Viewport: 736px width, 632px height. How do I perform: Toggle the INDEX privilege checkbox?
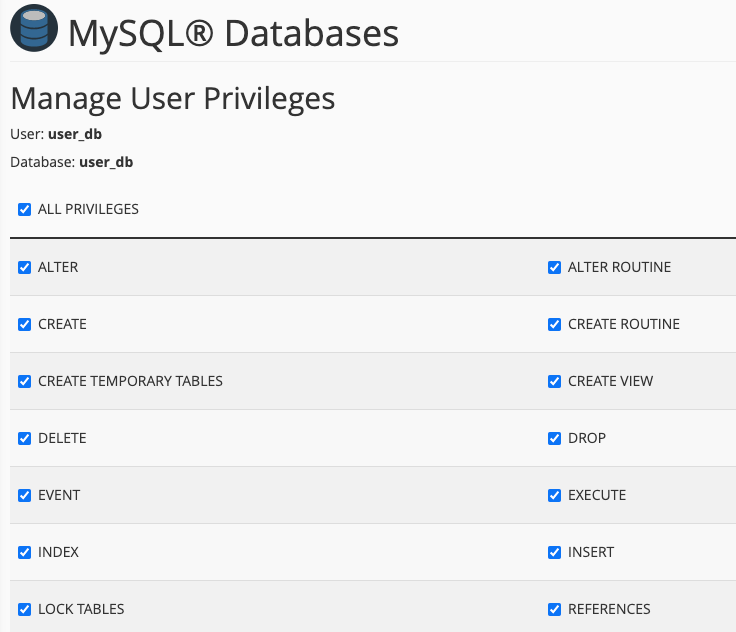click(x=24, y=552)
